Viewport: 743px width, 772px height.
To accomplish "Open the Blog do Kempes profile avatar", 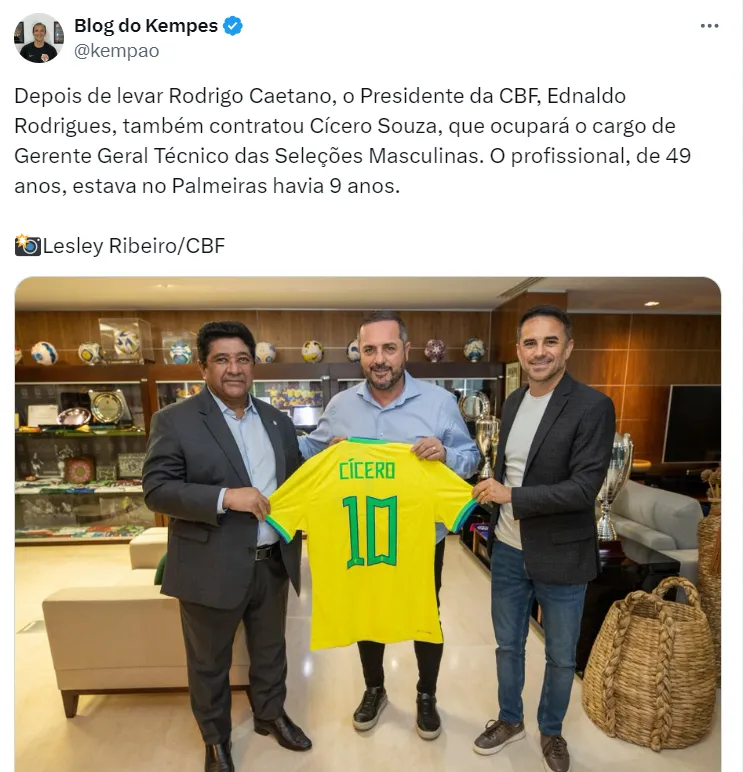I will (x=39, y=38).
